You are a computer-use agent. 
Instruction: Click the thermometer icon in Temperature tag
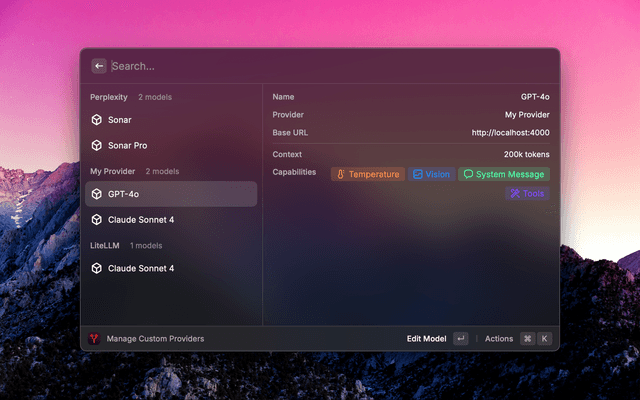(x=340, y=174)
